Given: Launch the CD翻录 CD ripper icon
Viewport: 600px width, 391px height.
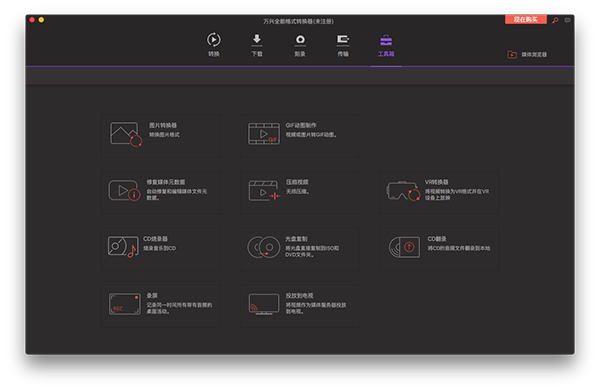Looking at the screenshot, I should click(404, 247).
